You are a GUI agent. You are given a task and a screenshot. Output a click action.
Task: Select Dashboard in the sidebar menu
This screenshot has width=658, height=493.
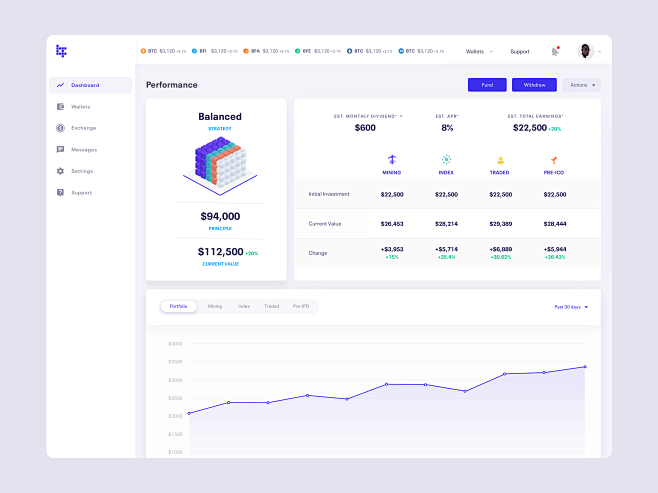coord(90,85)
